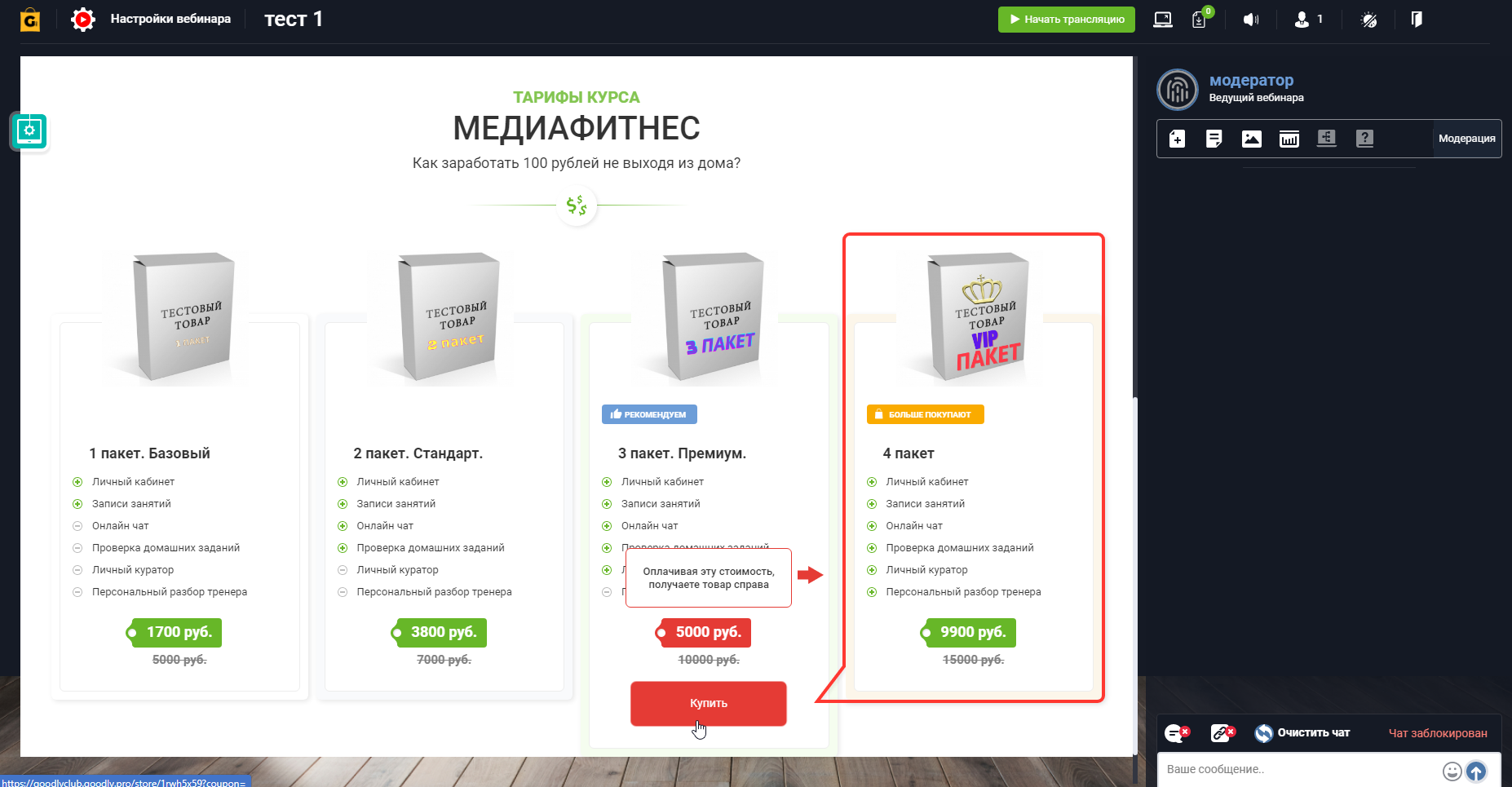
Task: Open the question mark test icon
Action: (x=1364, y=139)
